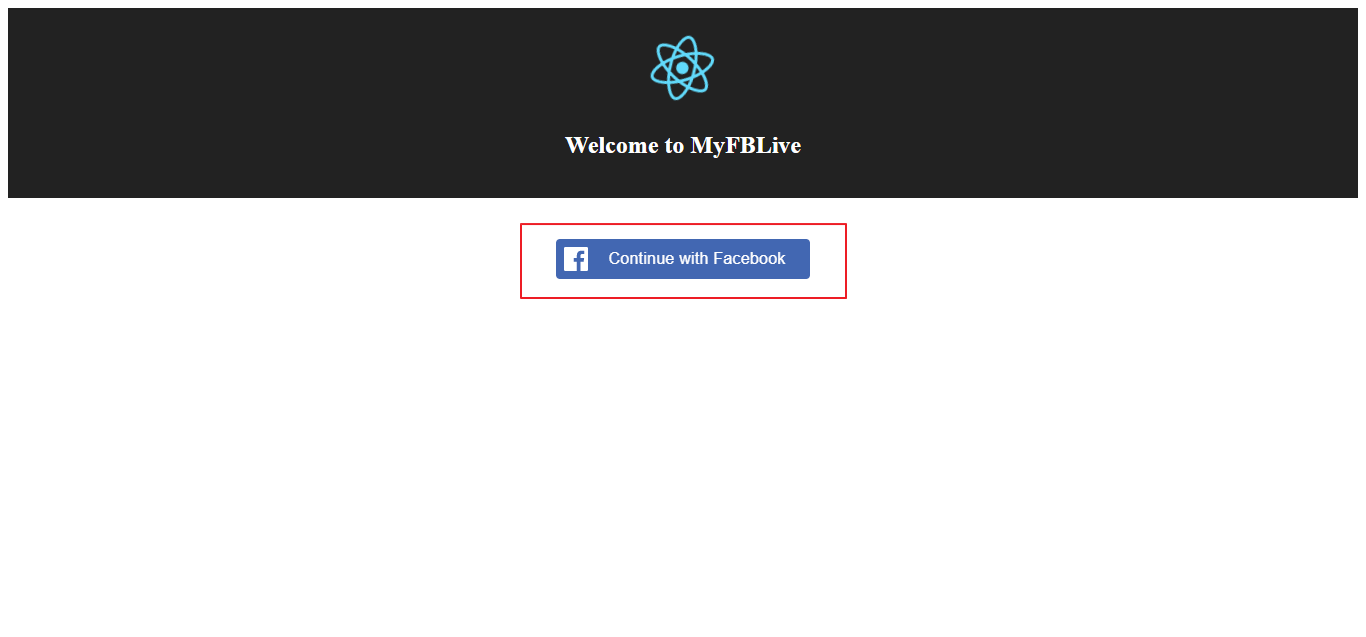1366x637 pixels.
Task: Click the React atom logo
Action: pyautogui.click(x=682, y=68)
